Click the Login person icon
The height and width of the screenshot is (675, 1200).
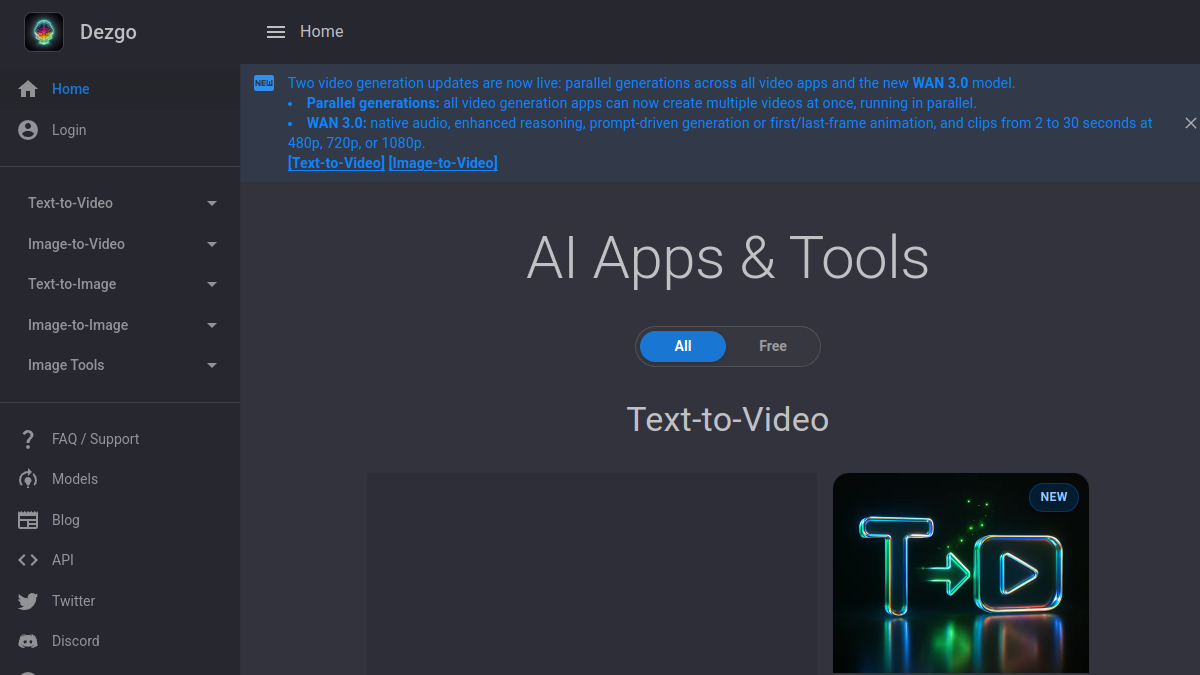click(x=28, y=130)
